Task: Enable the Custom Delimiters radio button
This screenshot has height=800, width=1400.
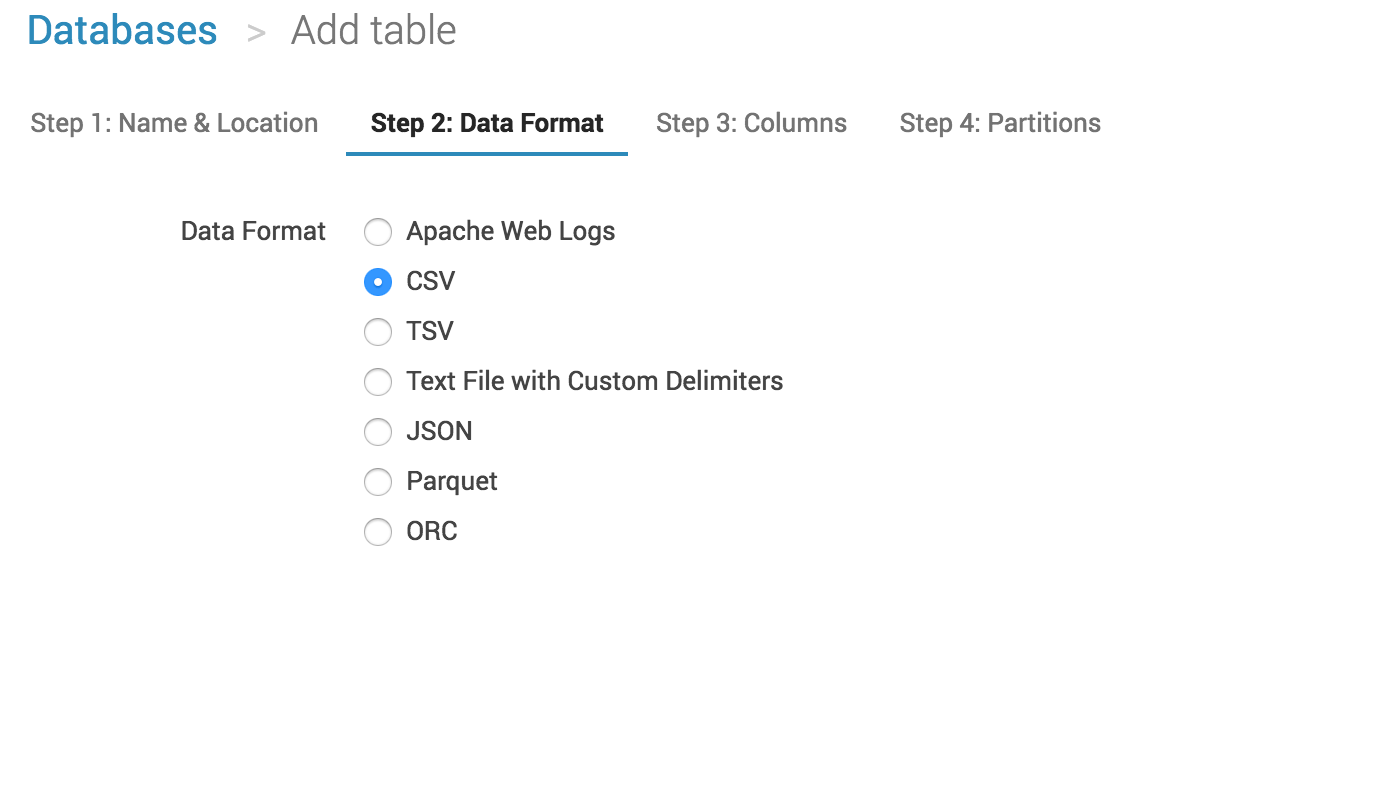Action: coord(378,382)
